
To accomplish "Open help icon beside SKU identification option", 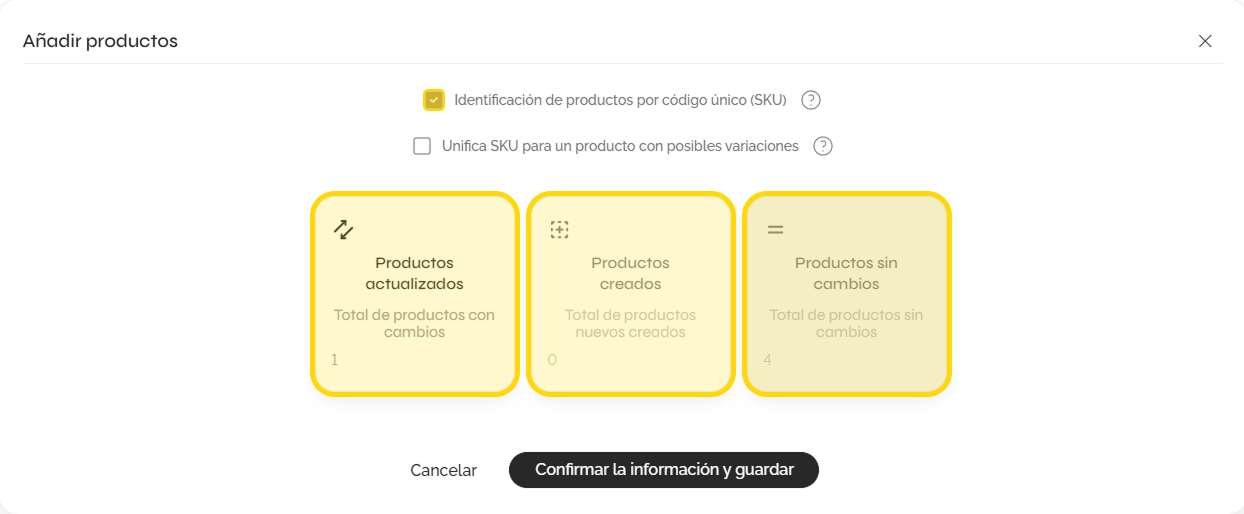I will pos(811,100).
